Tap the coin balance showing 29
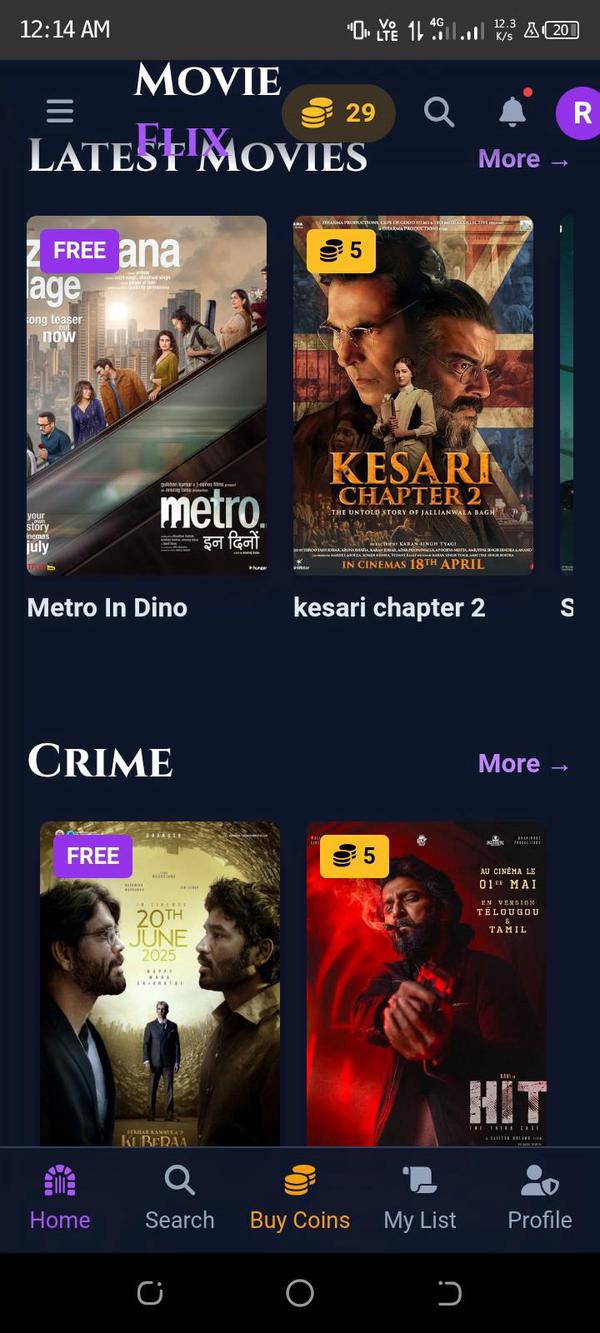This screenshot has height=1333, width=600. (x=339, y=112)
